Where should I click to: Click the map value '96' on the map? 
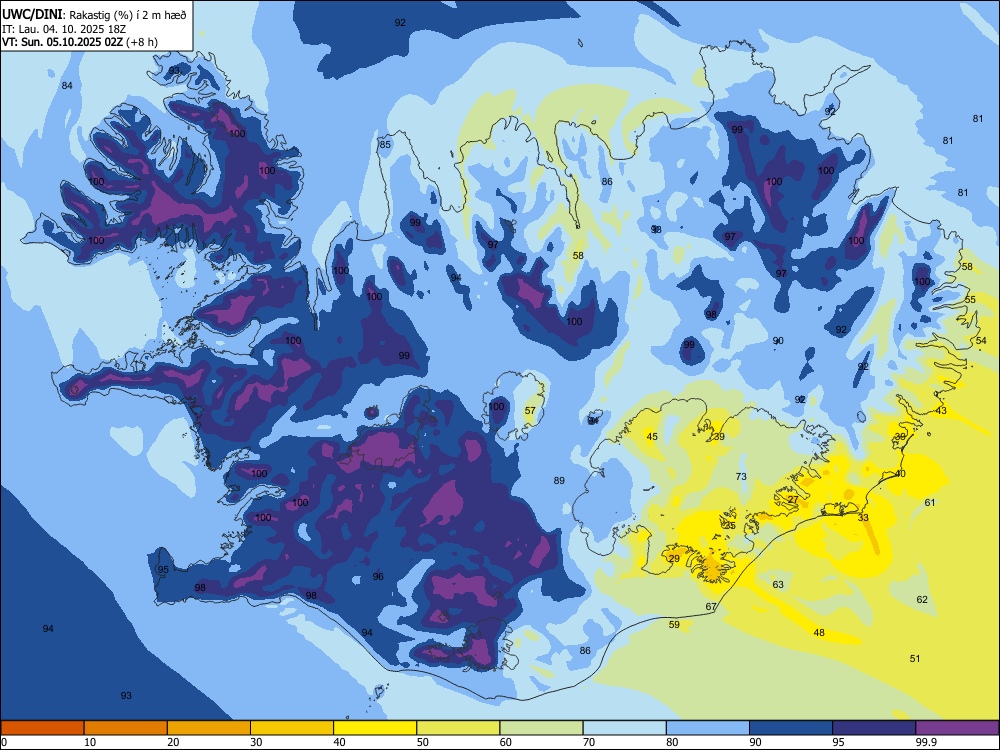(x=378, y=577)
